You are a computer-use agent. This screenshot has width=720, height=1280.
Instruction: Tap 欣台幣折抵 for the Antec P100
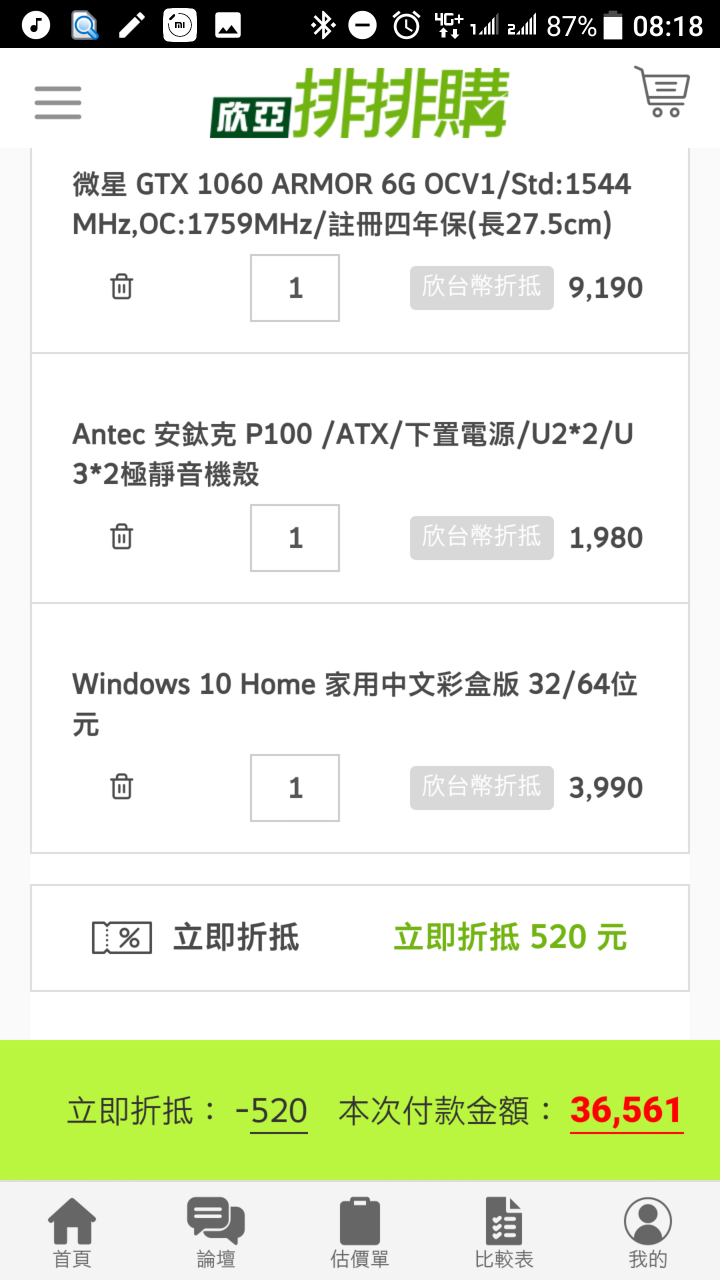(x=482, y=538)
